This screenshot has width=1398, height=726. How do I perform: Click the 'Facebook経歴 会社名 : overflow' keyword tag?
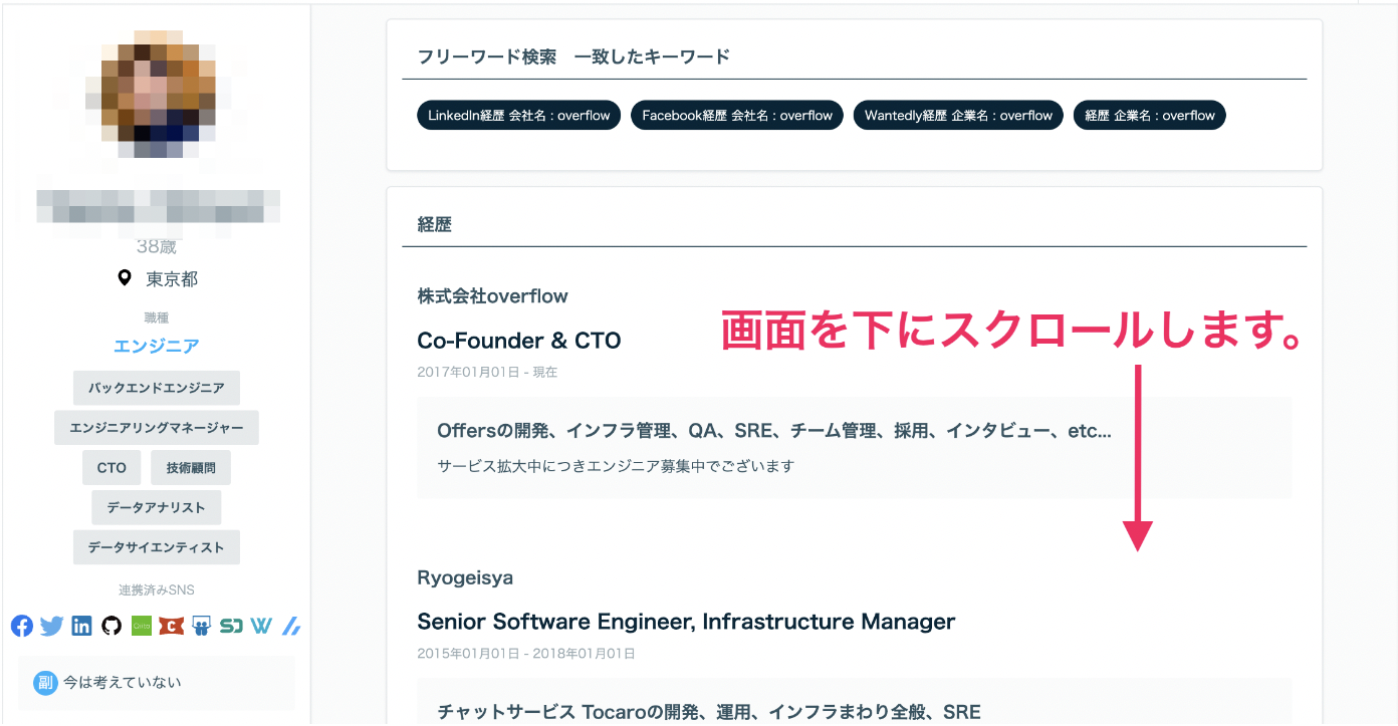[737, 115]
